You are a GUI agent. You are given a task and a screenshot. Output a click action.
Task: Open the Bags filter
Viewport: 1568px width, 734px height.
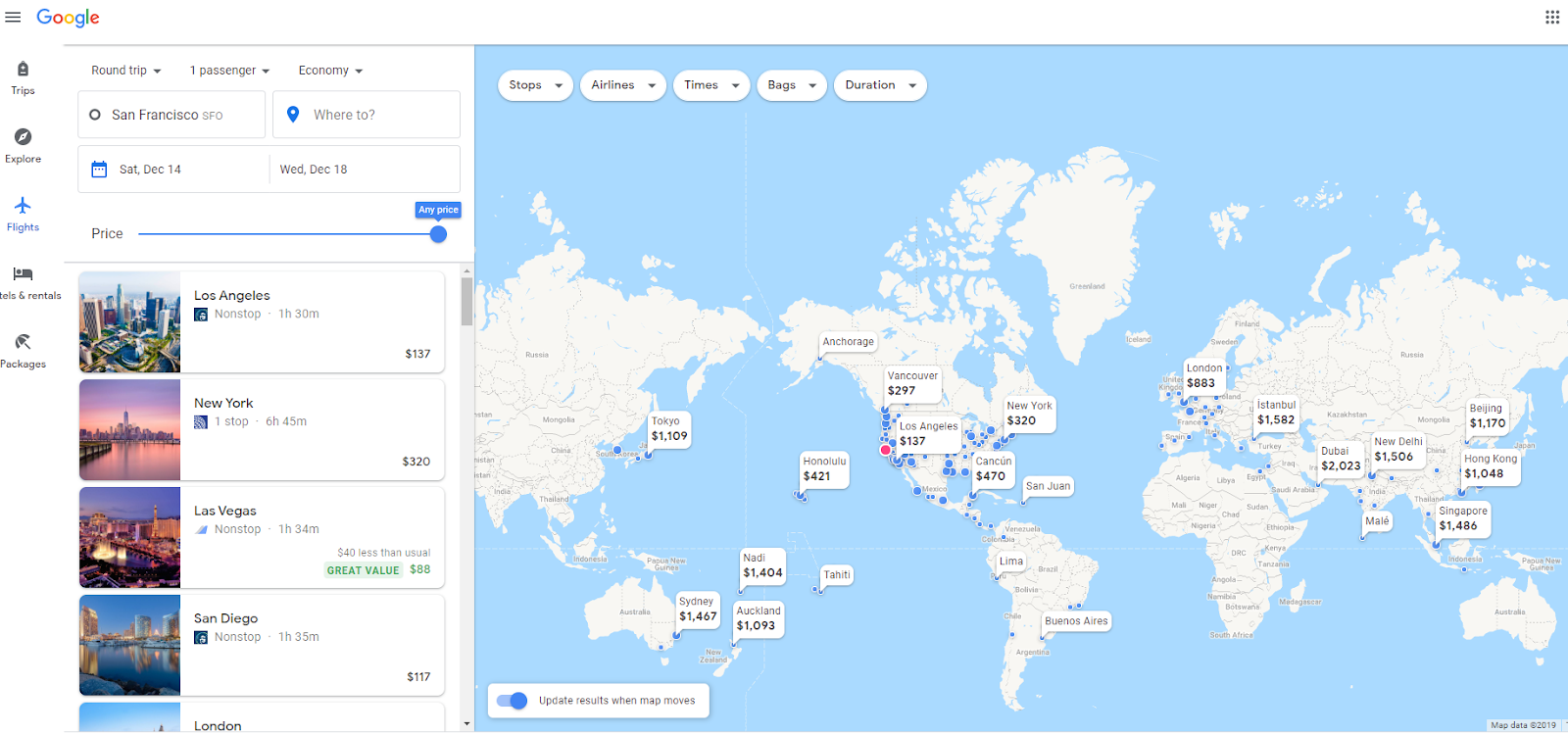(x=792, y=85)
